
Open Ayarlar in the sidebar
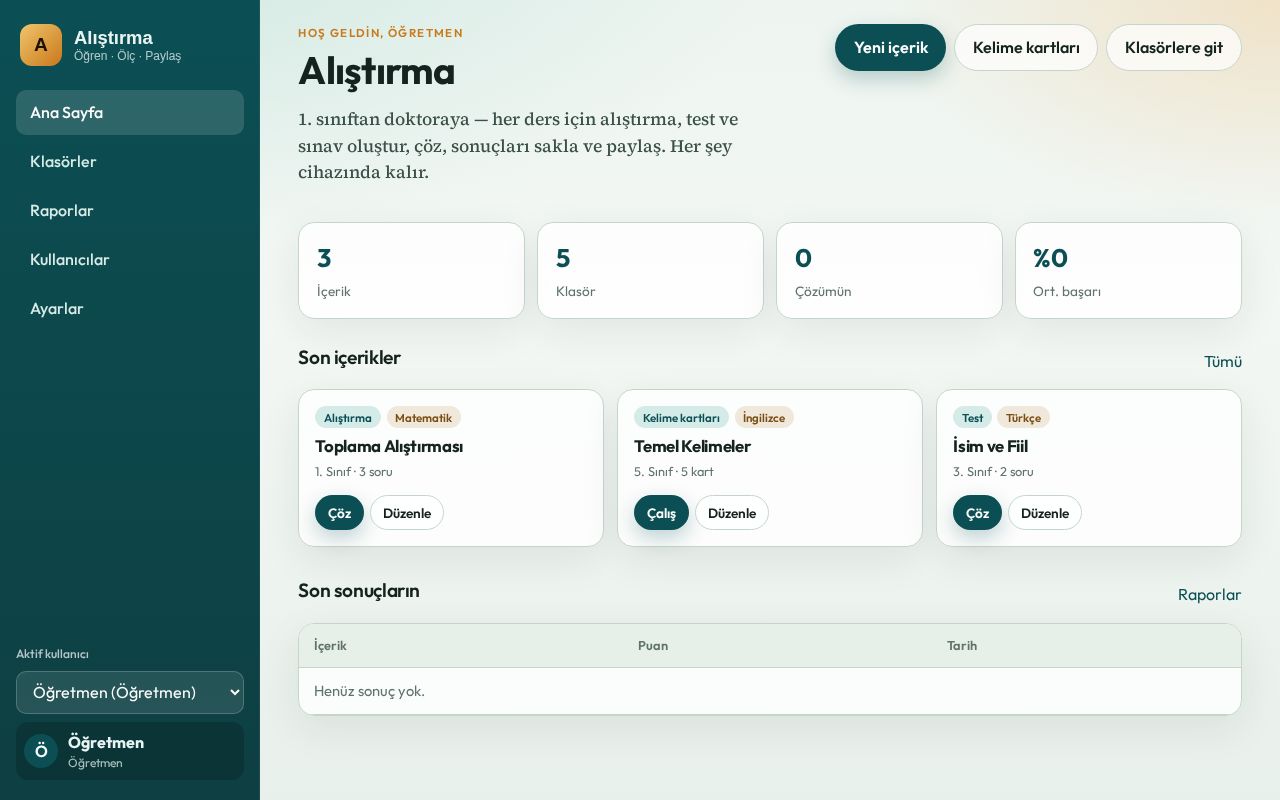pos(130,308)
